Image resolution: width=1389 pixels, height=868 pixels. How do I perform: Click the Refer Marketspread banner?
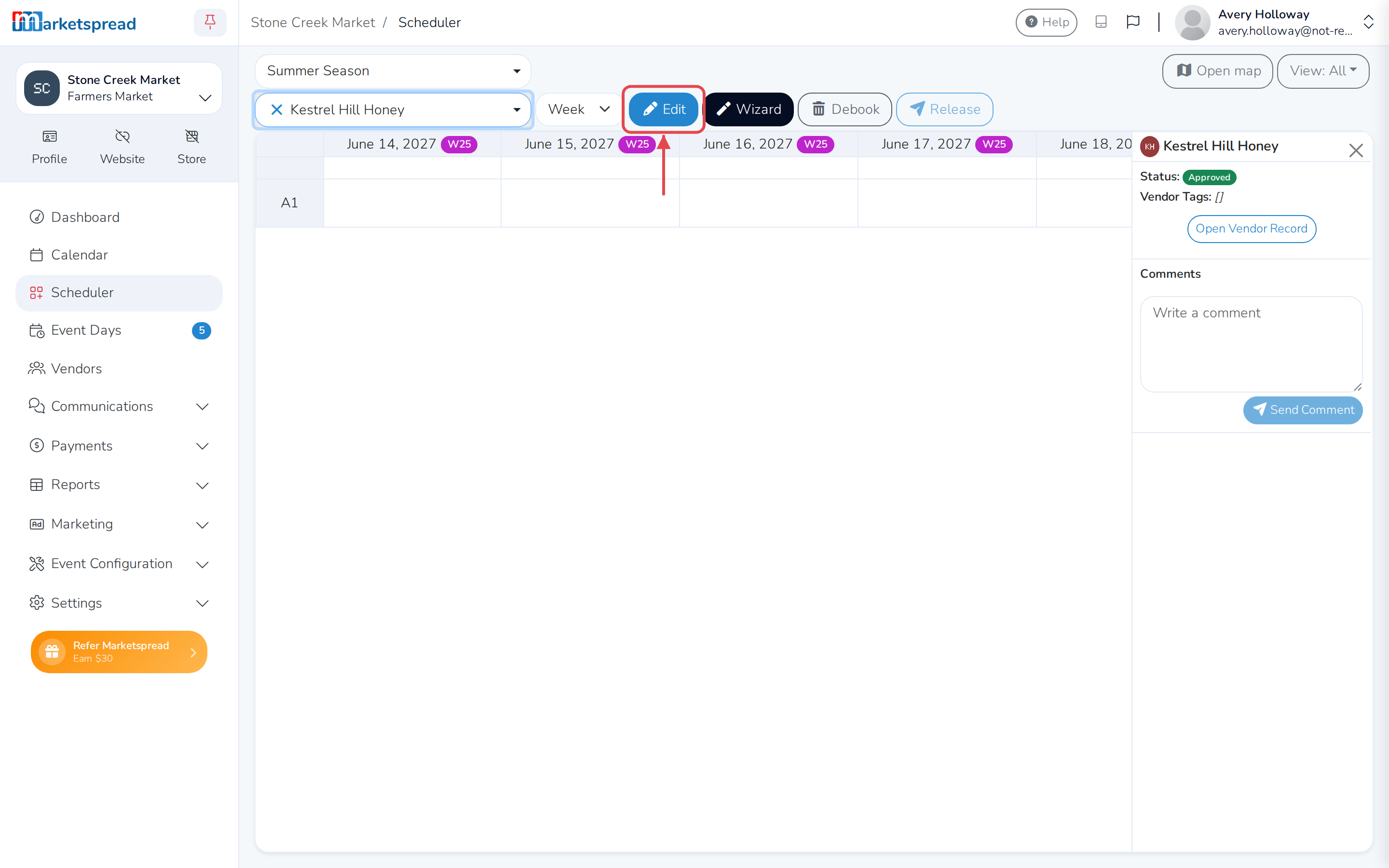pos(119,651)
